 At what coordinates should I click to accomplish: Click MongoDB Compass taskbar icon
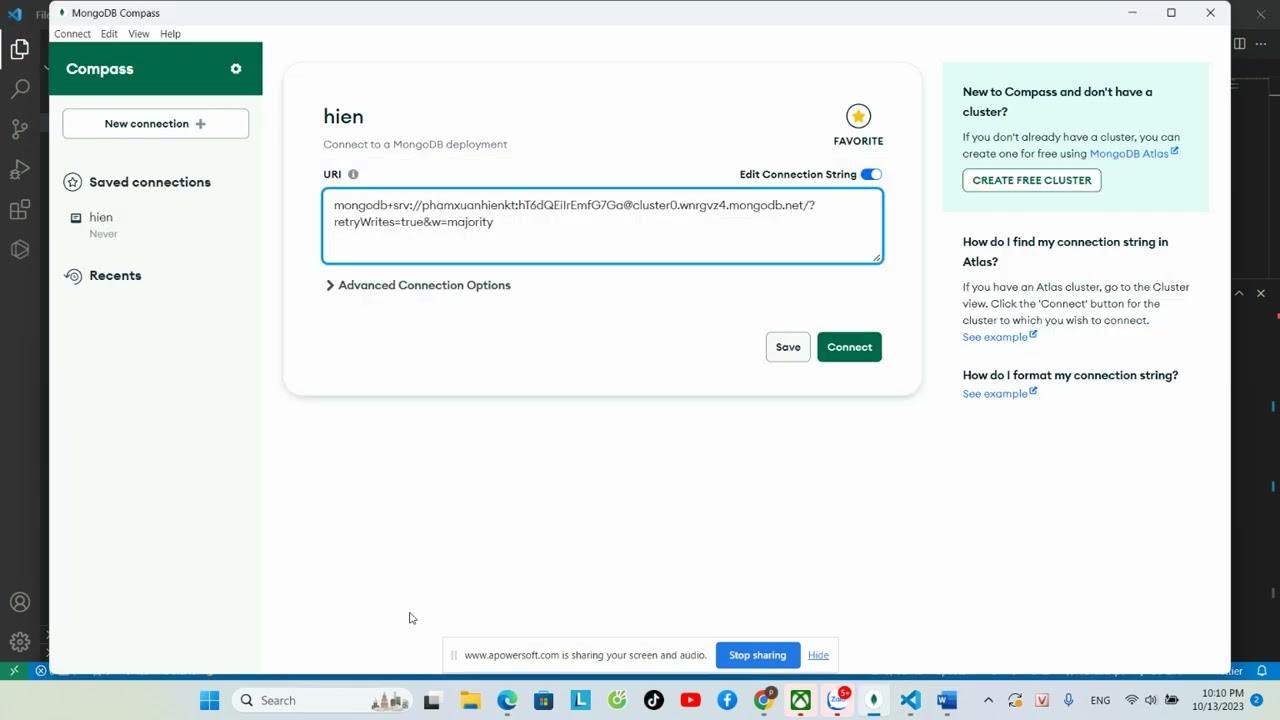873,700
